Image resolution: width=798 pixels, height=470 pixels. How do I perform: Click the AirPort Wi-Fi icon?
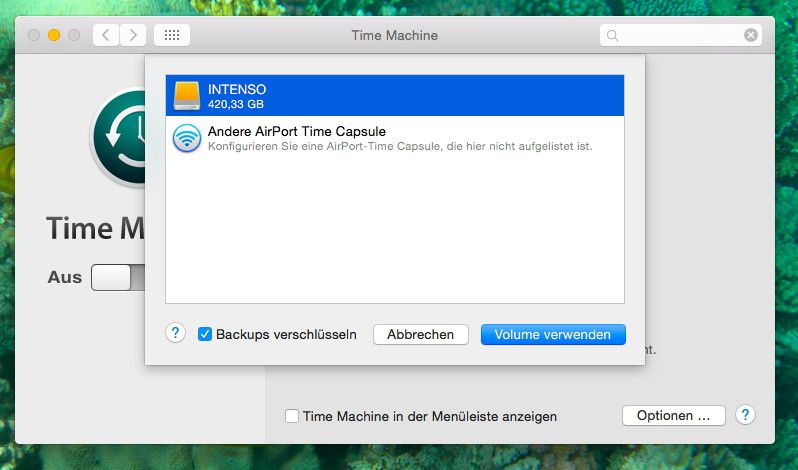(187, 138)
